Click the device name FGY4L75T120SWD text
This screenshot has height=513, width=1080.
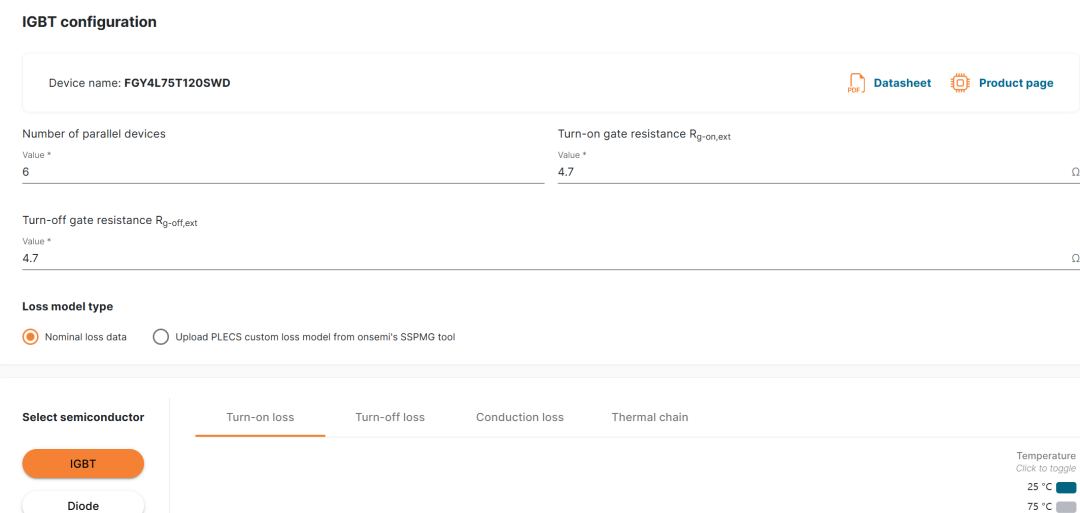point(177,83)
